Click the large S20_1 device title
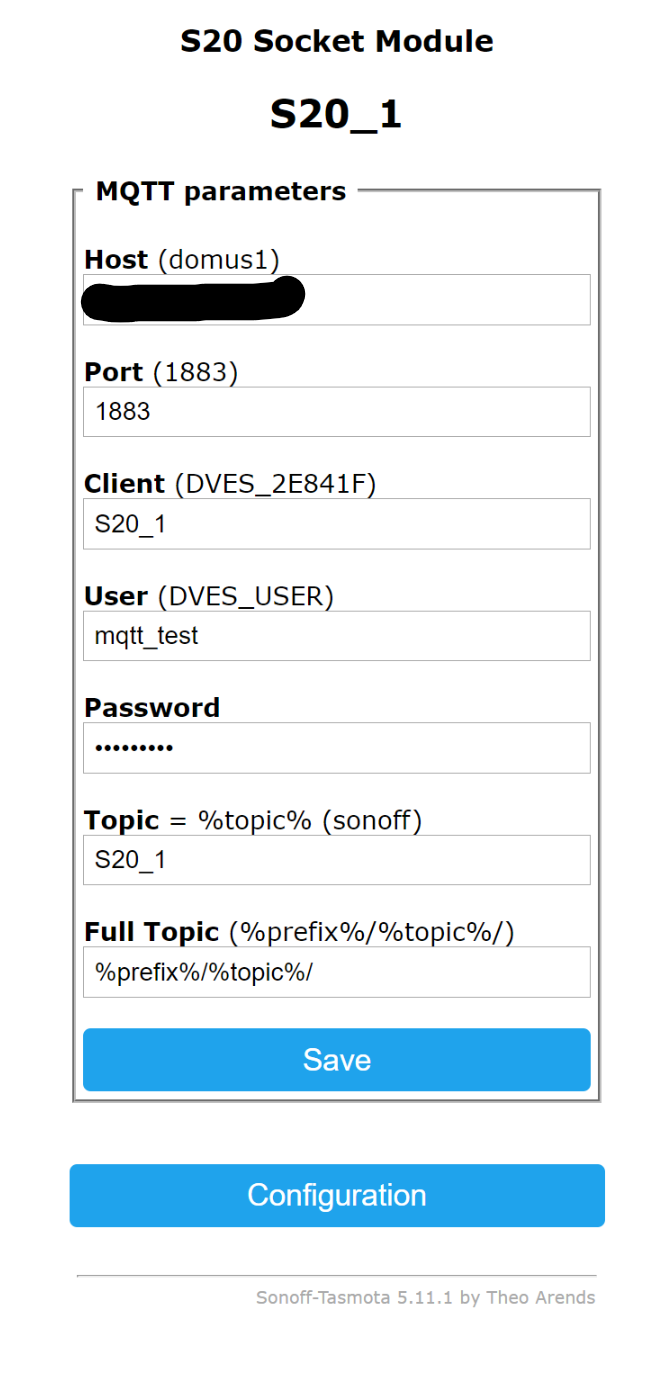 (336, 114)
